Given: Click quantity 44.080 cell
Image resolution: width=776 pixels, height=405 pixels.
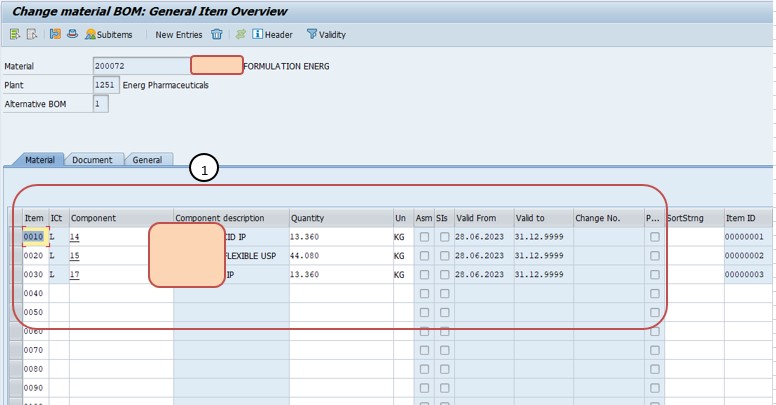Looking at the screenshot, I should click(341, 255).
